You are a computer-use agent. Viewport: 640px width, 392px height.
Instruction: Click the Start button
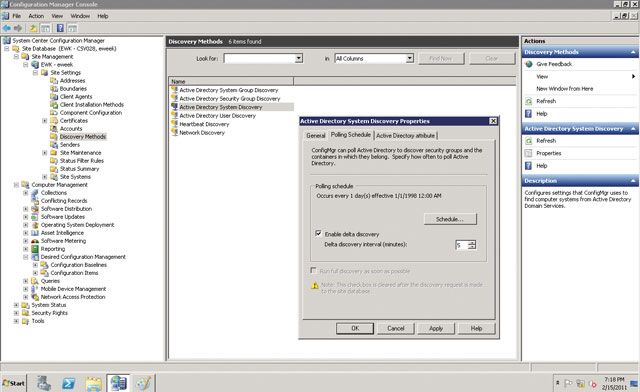(13, 383)
